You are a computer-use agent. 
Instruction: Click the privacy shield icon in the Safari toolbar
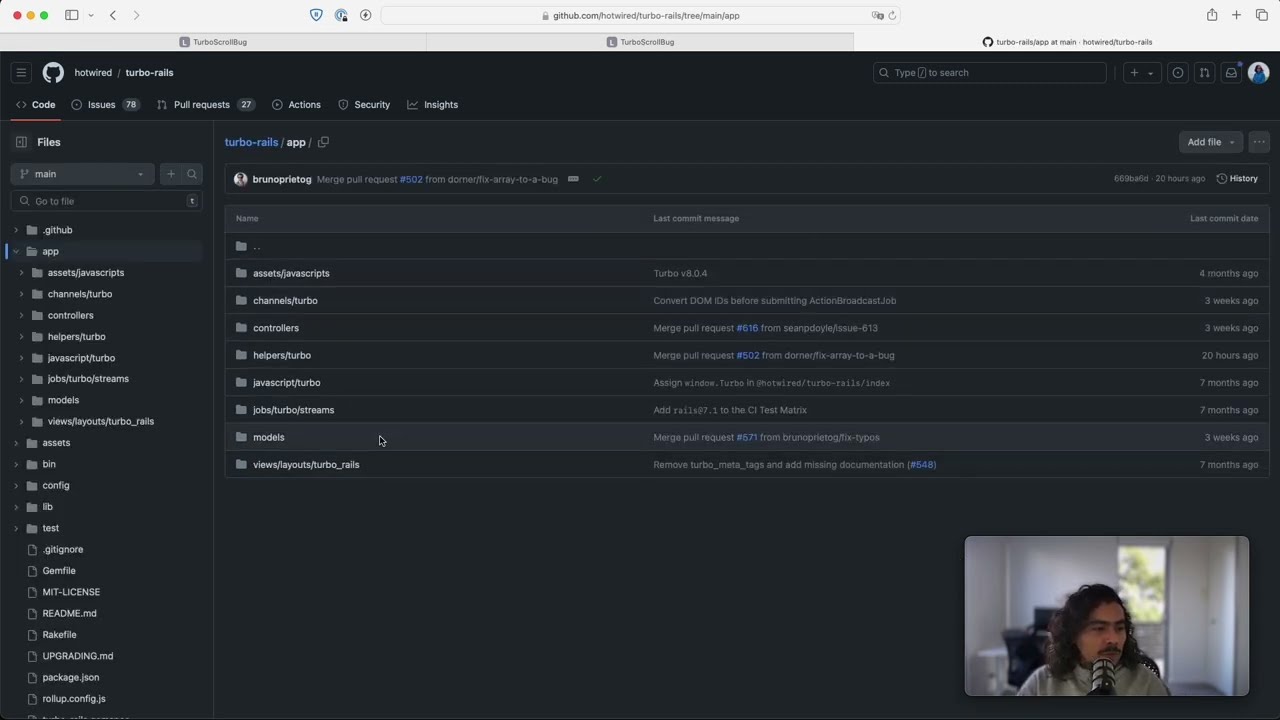click(317, 15)
